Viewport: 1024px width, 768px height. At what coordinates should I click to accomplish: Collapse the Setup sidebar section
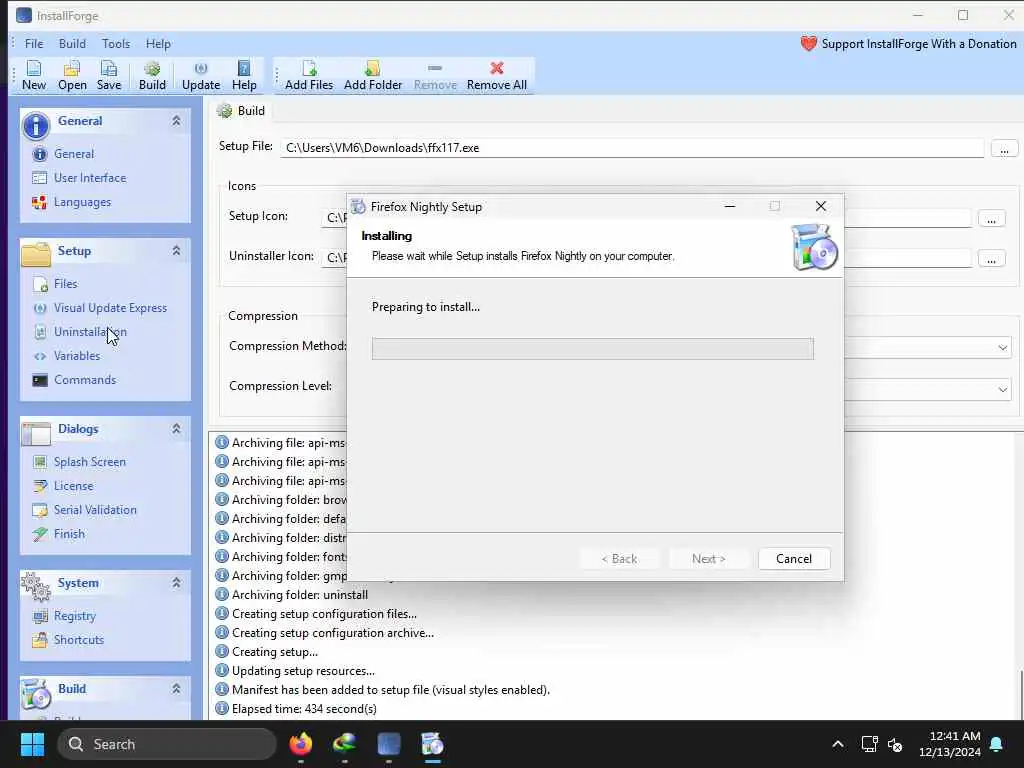(x=176, y=251)
